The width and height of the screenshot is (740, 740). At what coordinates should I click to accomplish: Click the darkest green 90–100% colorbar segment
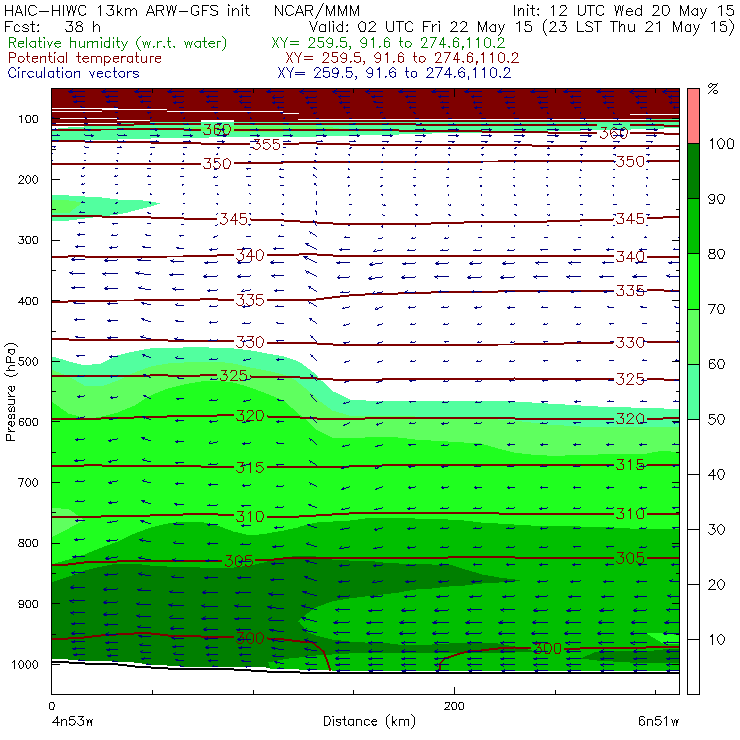(693, 171)
